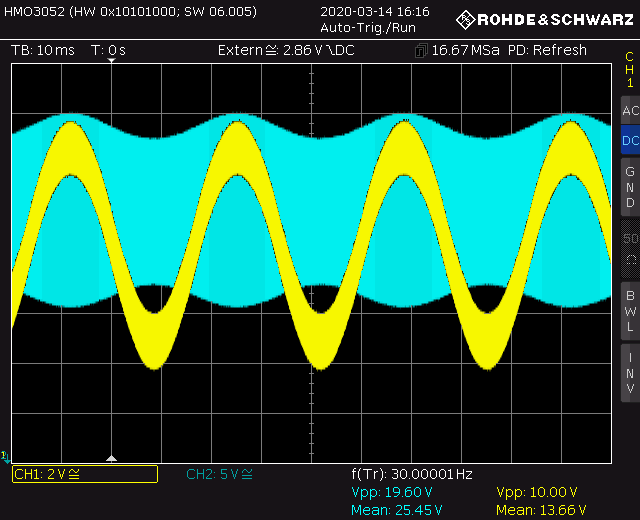The width and height of the screenshot is (640, 520).
Task: Click the channel ground marker at bottom-left
Action: (x=7, y=457)
